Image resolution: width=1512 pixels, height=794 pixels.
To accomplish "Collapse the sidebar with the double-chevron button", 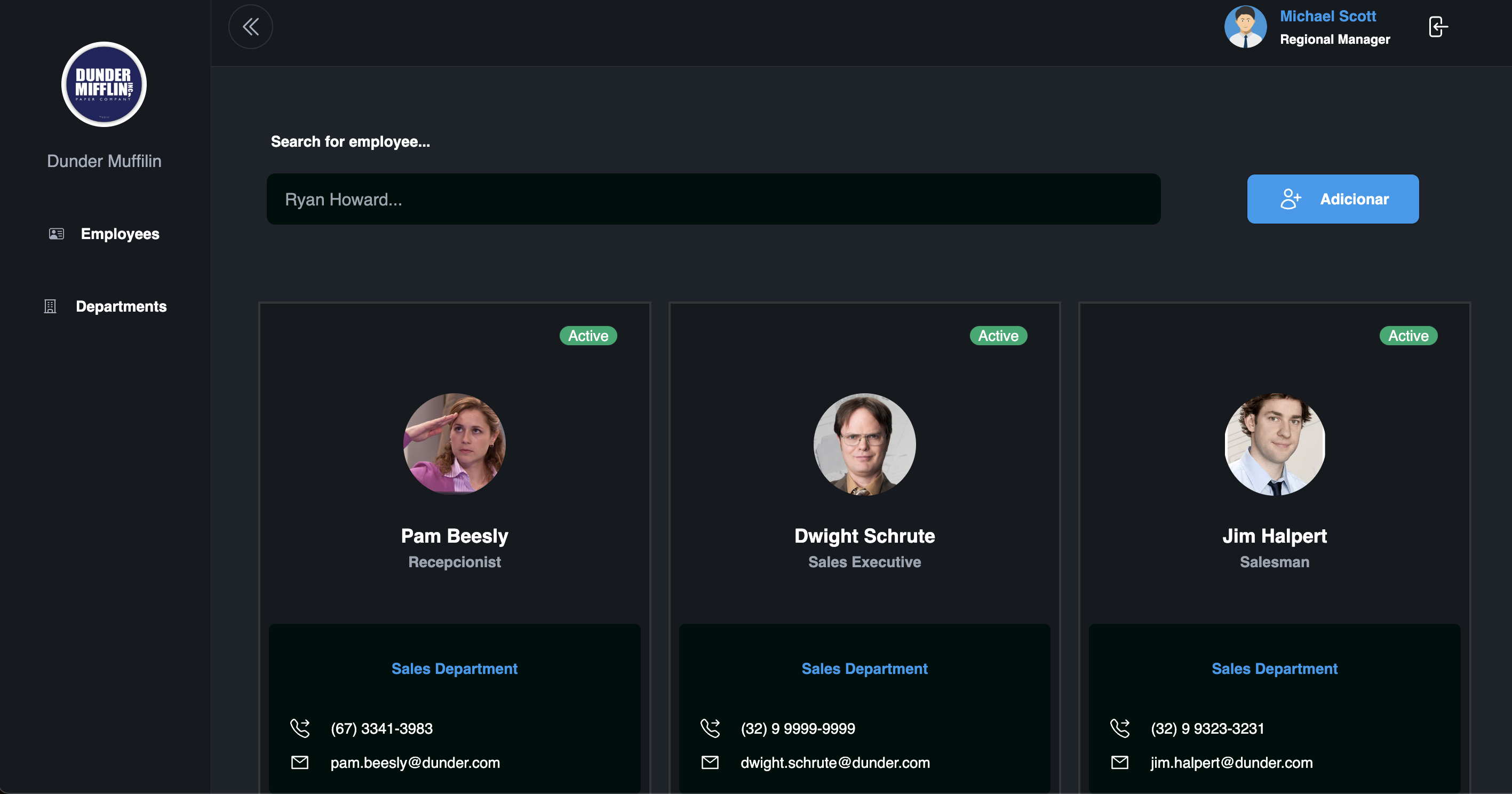I will coord(251,27).
